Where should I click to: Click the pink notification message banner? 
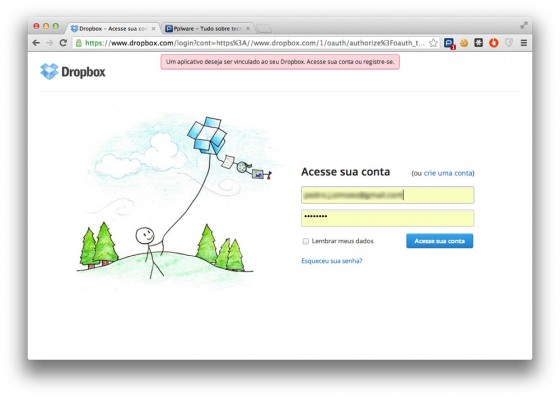click(280, 62)
